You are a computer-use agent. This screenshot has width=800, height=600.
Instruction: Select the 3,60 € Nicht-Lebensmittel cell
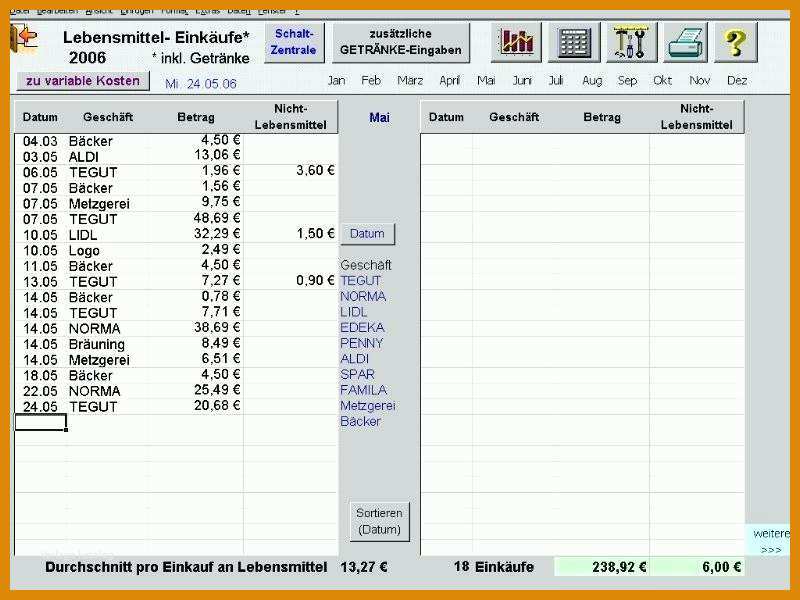point(291,171)
